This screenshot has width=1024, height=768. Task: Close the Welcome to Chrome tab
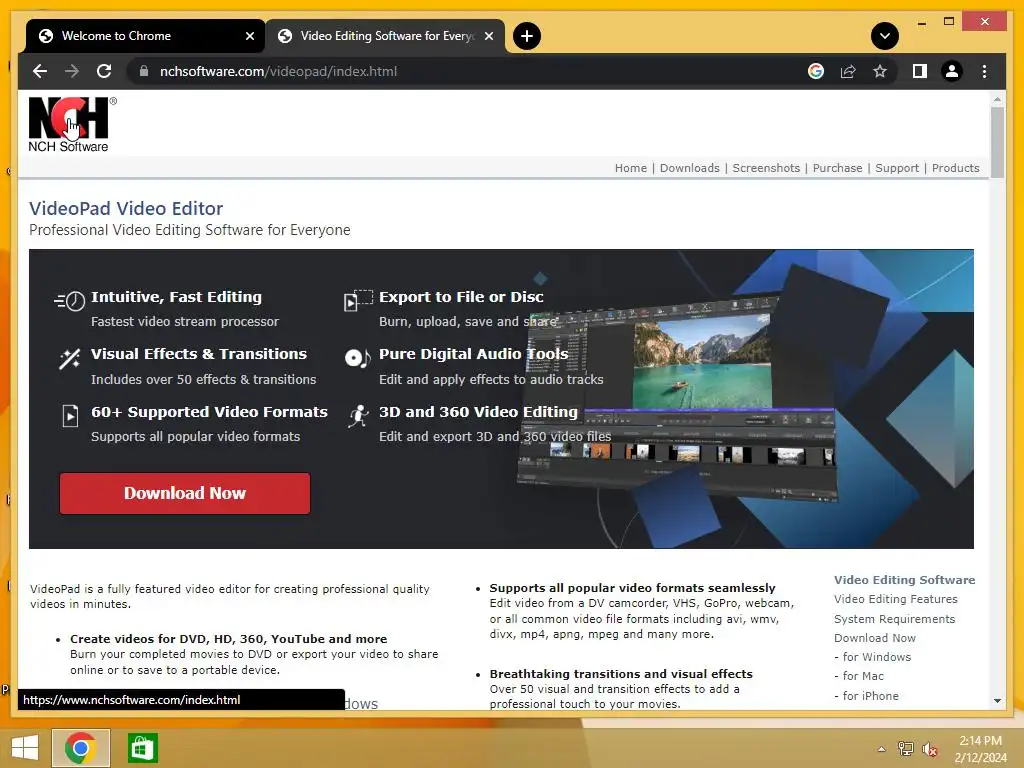(x=249, y=36)
